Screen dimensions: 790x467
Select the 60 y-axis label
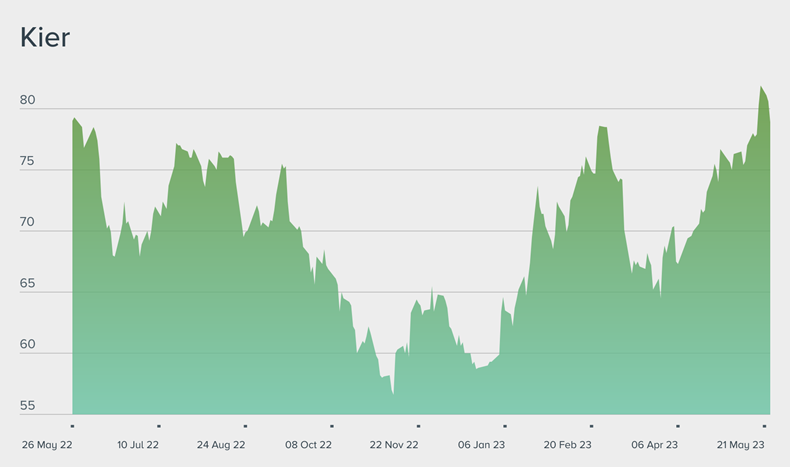tap(27, 345)
